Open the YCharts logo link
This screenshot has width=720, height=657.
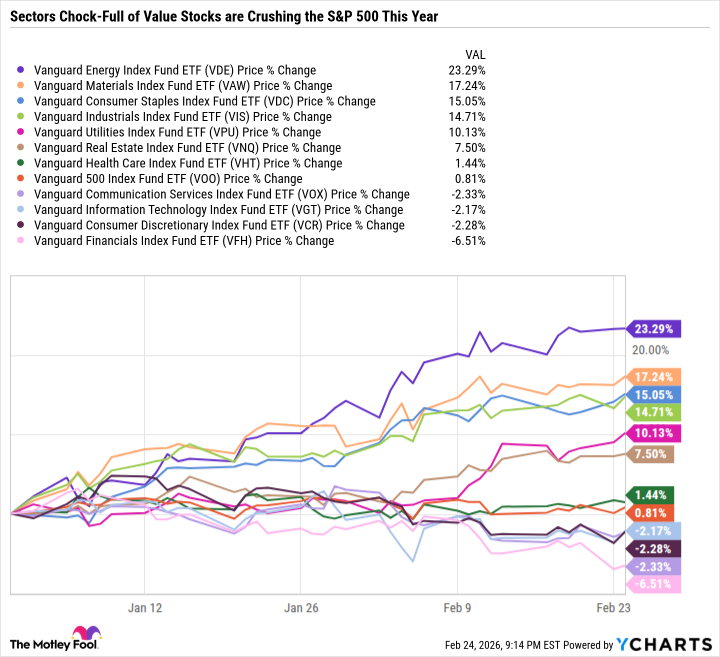666,641
